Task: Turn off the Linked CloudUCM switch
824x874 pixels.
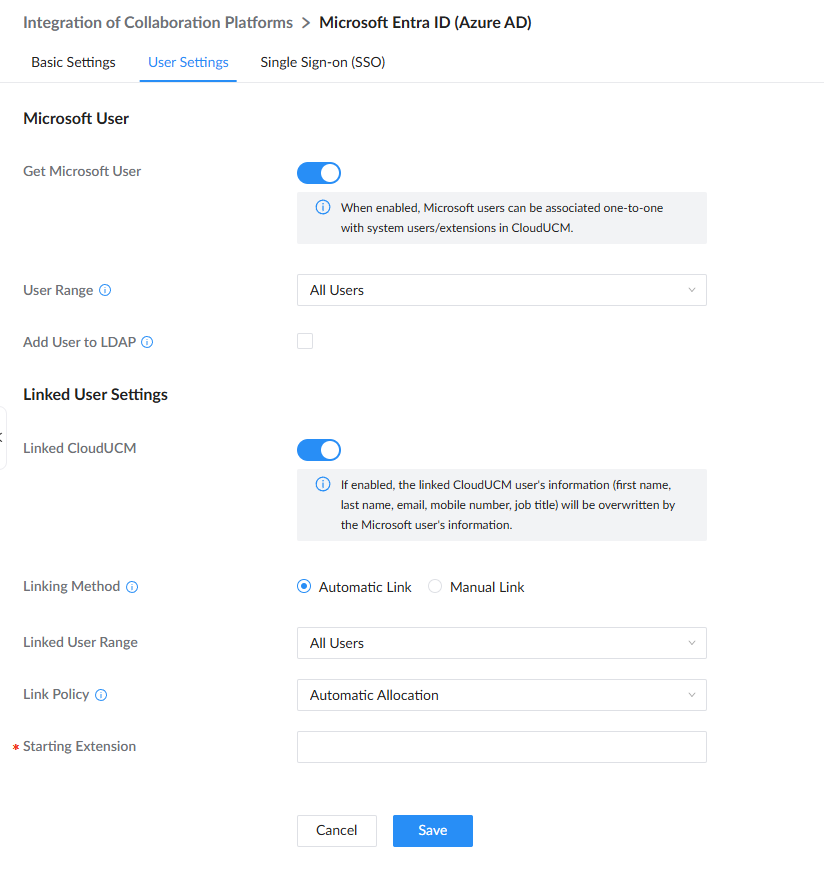Action: [x=319, y=450]
